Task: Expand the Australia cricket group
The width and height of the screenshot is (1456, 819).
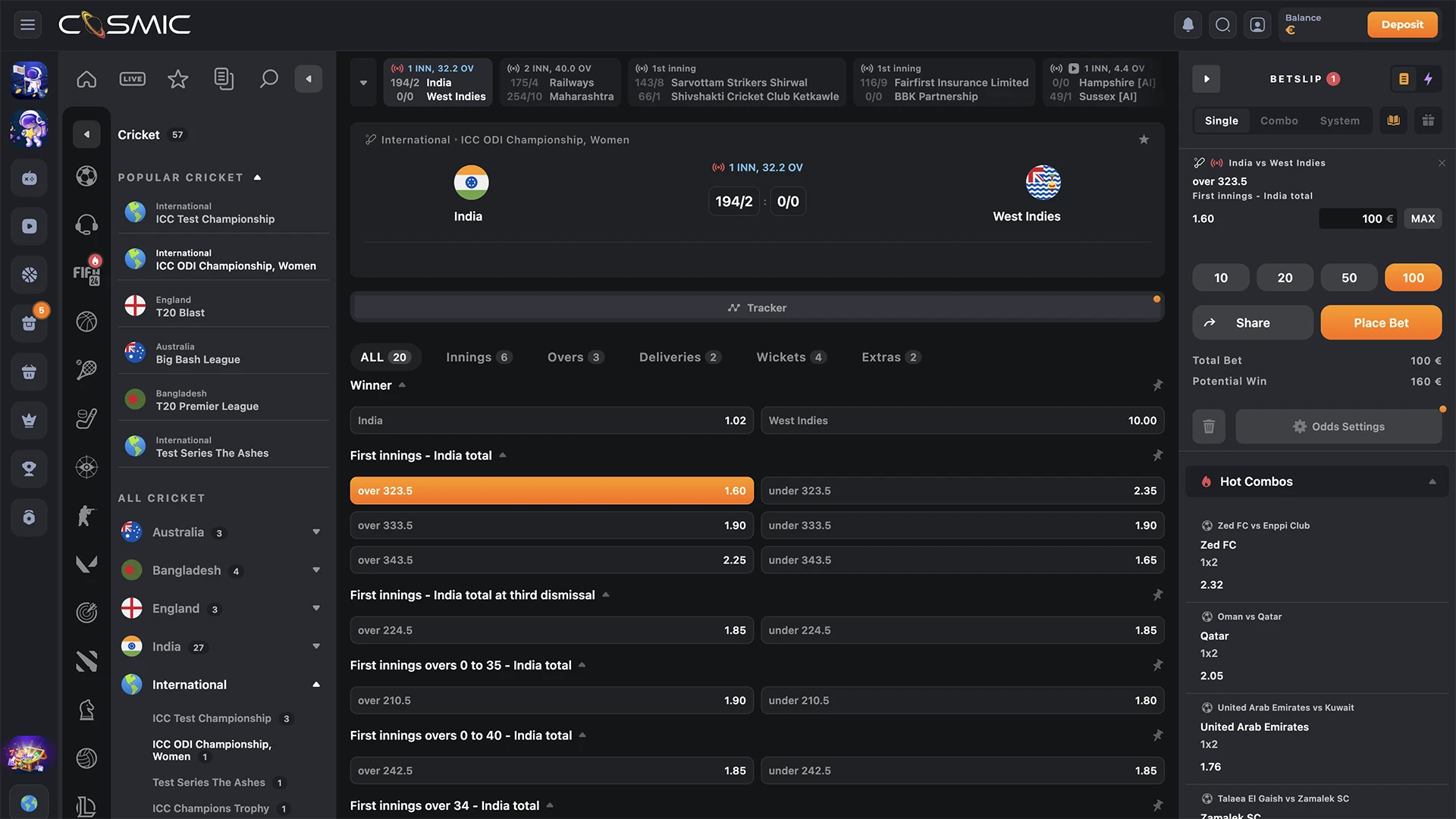Action: coord(316,532)
